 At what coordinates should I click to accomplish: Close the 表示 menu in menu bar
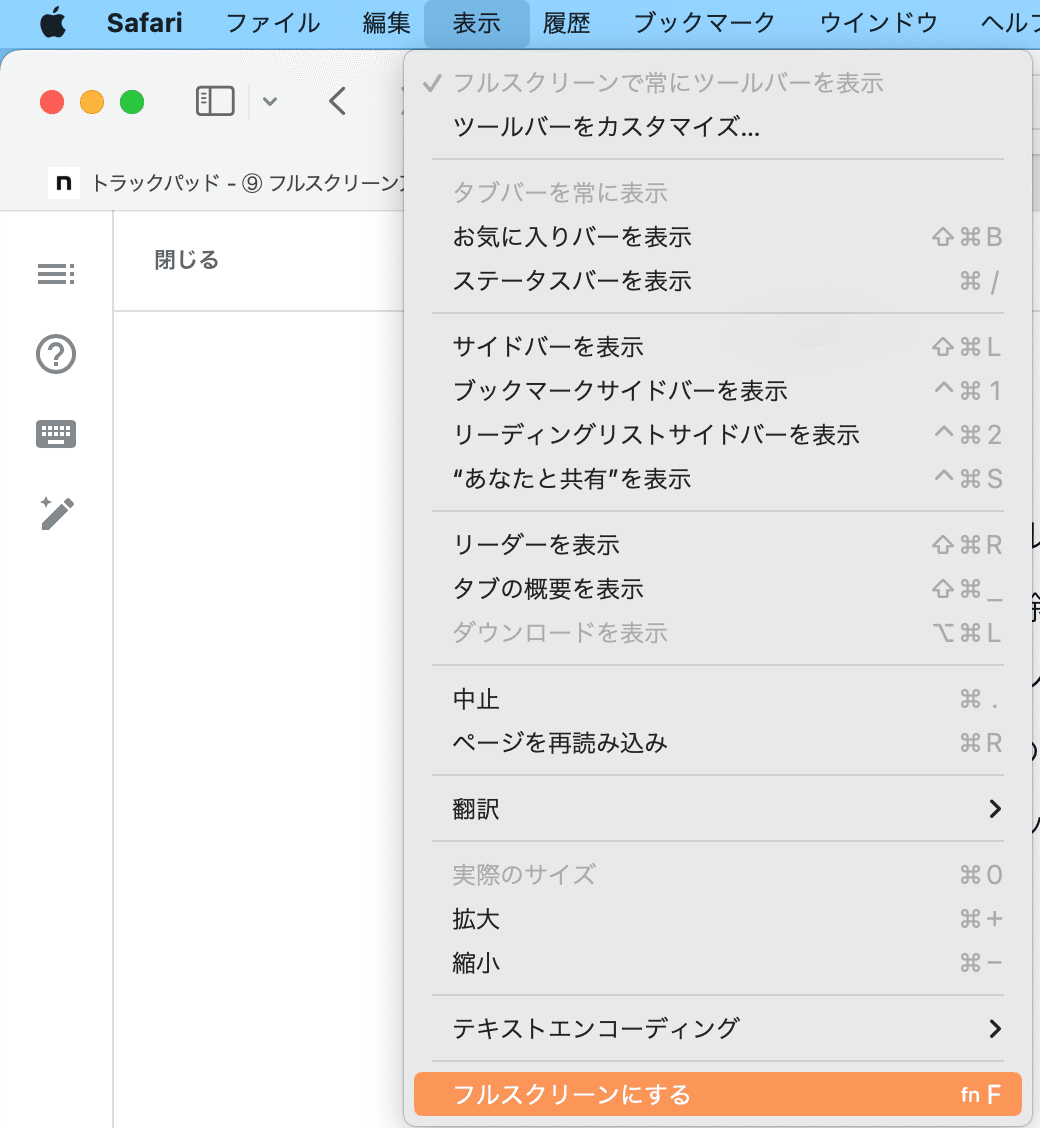pos(476,23)
